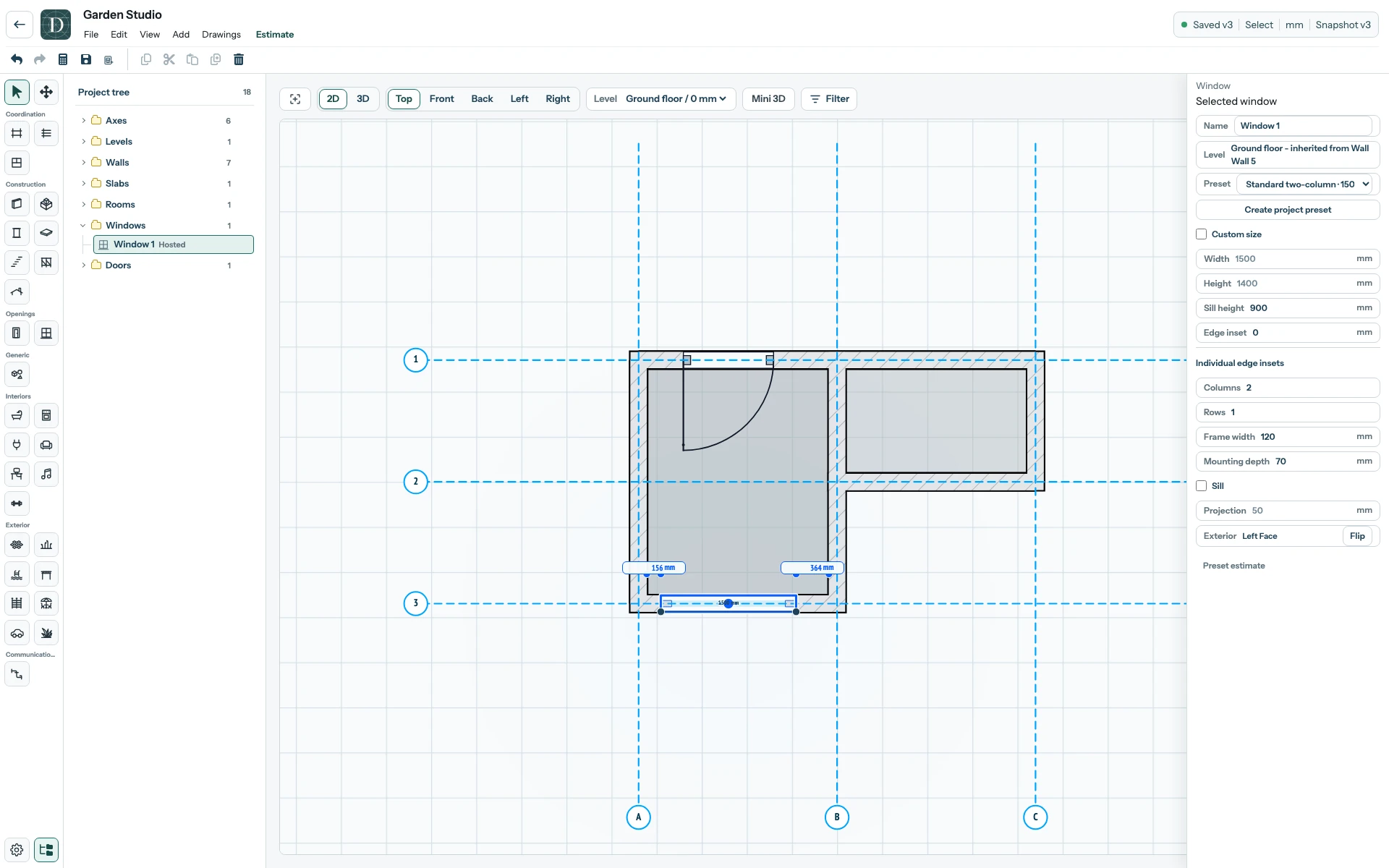Choose the bathtub interior tool

click(x=17, y=415)
